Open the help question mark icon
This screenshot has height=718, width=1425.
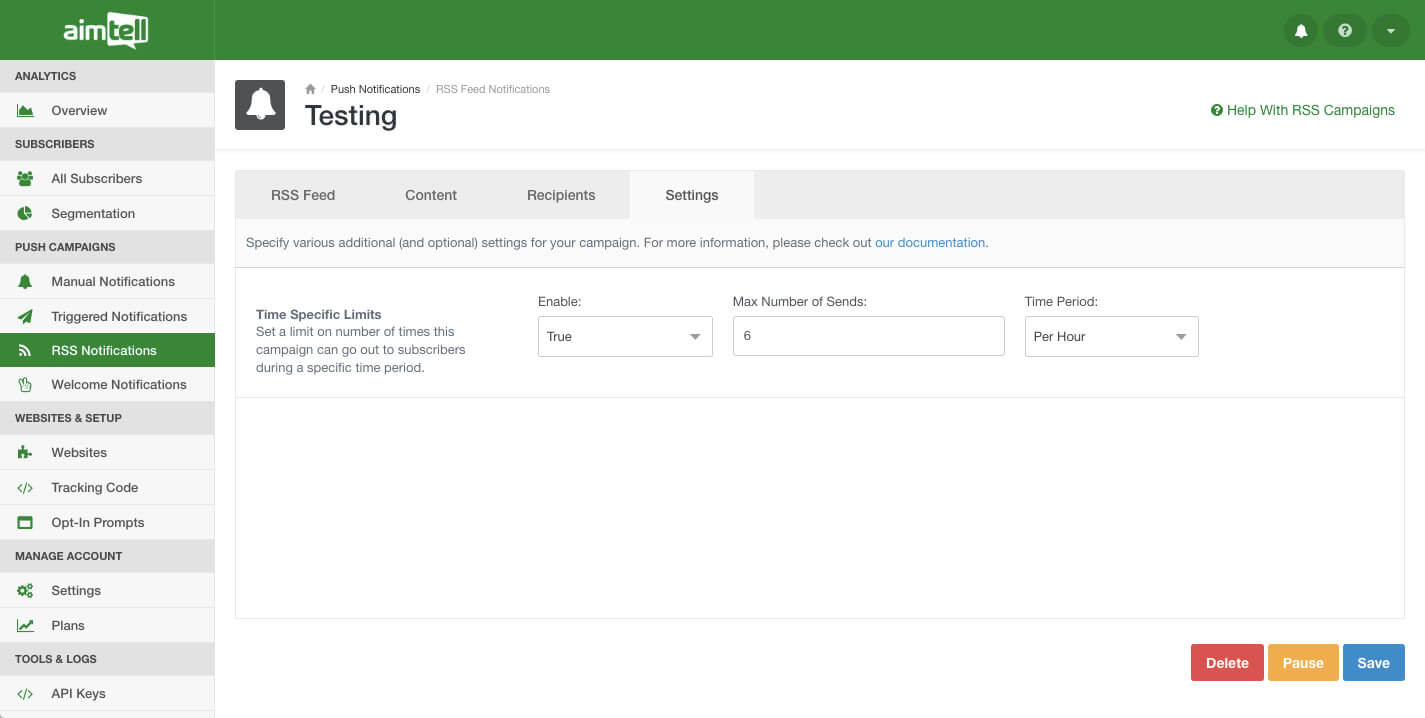1345,31
